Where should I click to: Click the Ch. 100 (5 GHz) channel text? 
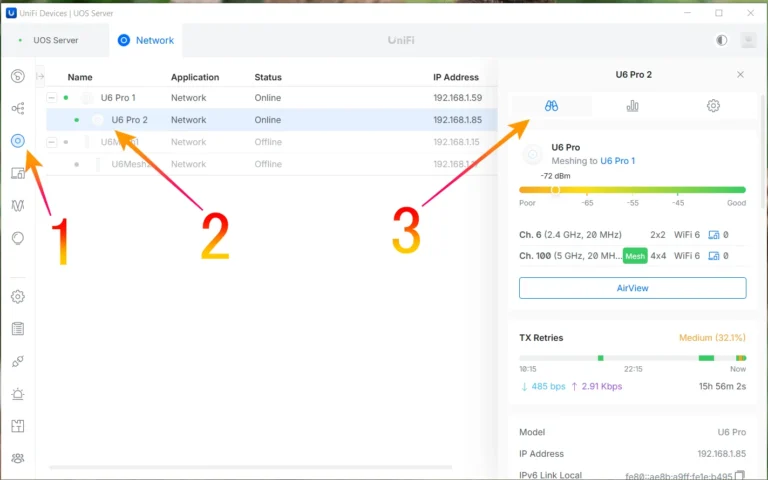[571, 256]
